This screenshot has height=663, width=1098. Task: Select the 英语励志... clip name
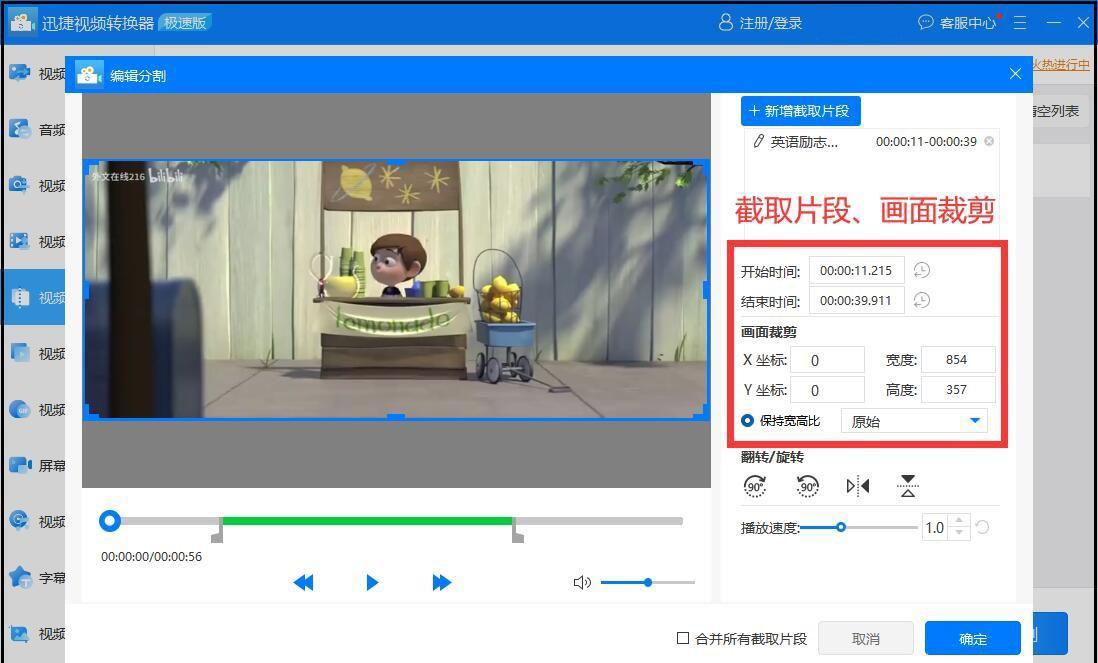click(x=804, y=142)
